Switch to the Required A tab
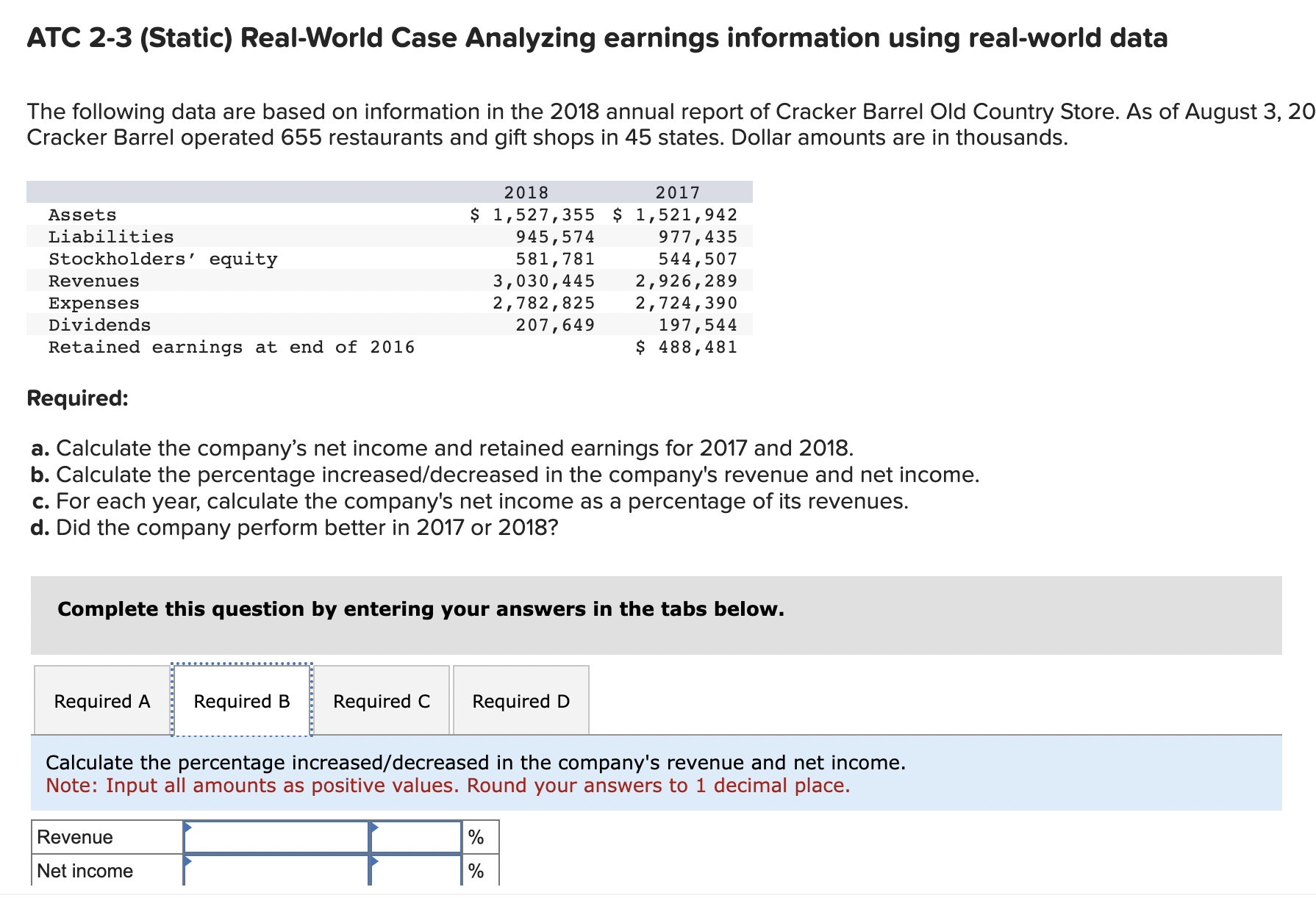 click(101, 701)
